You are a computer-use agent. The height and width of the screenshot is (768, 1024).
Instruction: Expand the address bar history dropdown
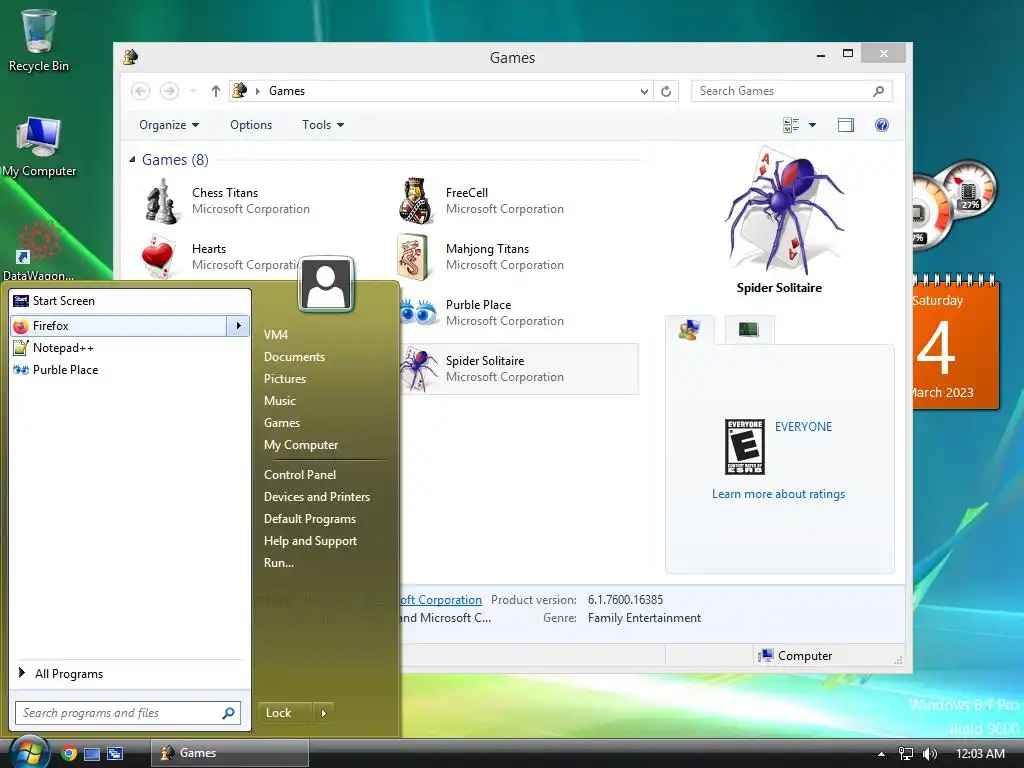[644, 91]
